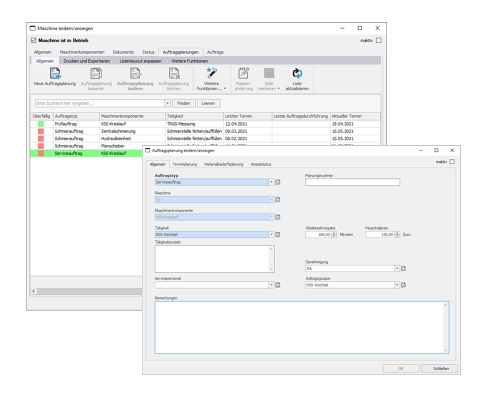
Task: Click the Liste aktualisieren refresh icon
Action: tap(297, 73)
